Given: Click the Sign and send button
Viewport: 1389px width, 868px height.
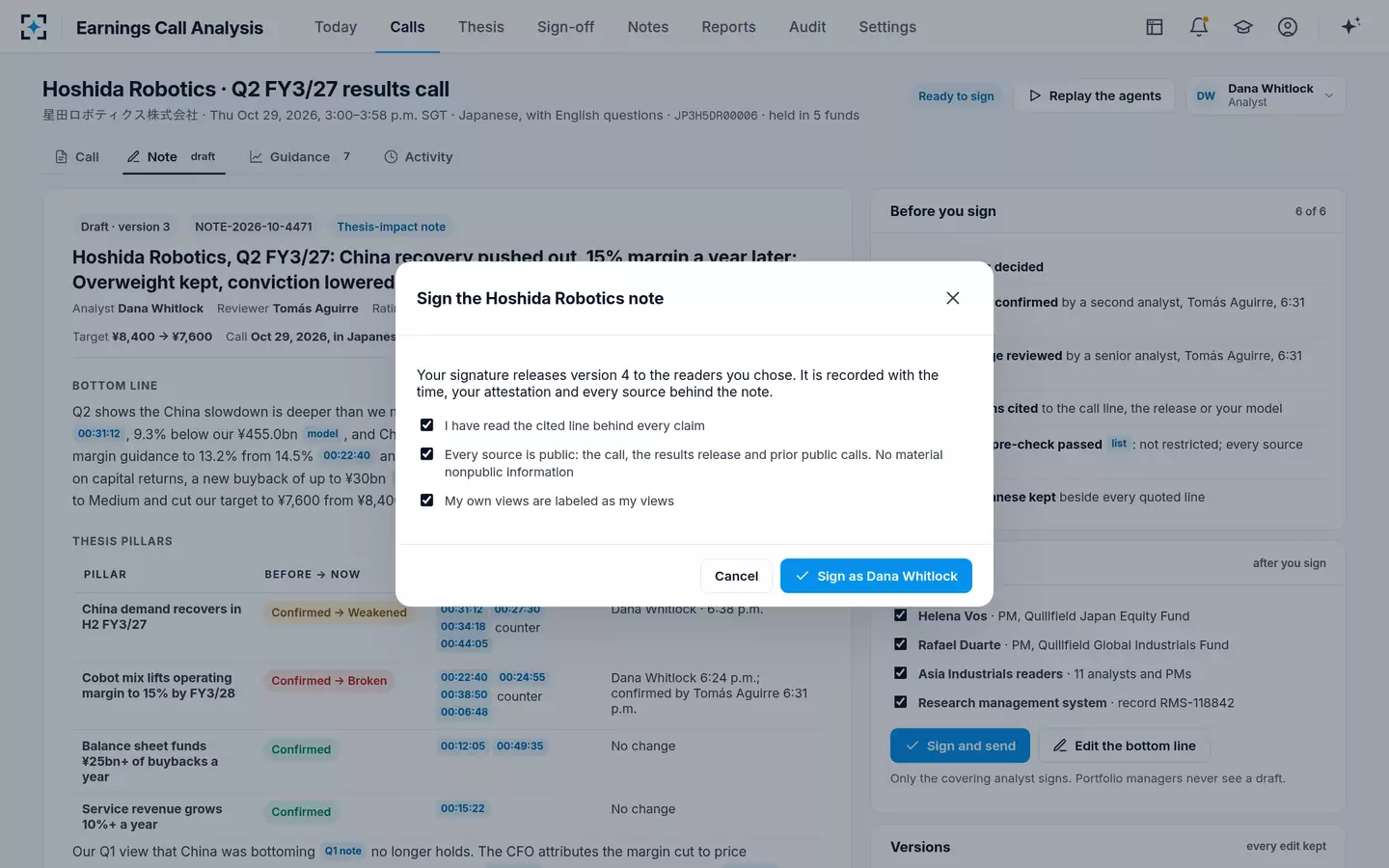Looking at the screenshot, I should [x=960, y=746].
